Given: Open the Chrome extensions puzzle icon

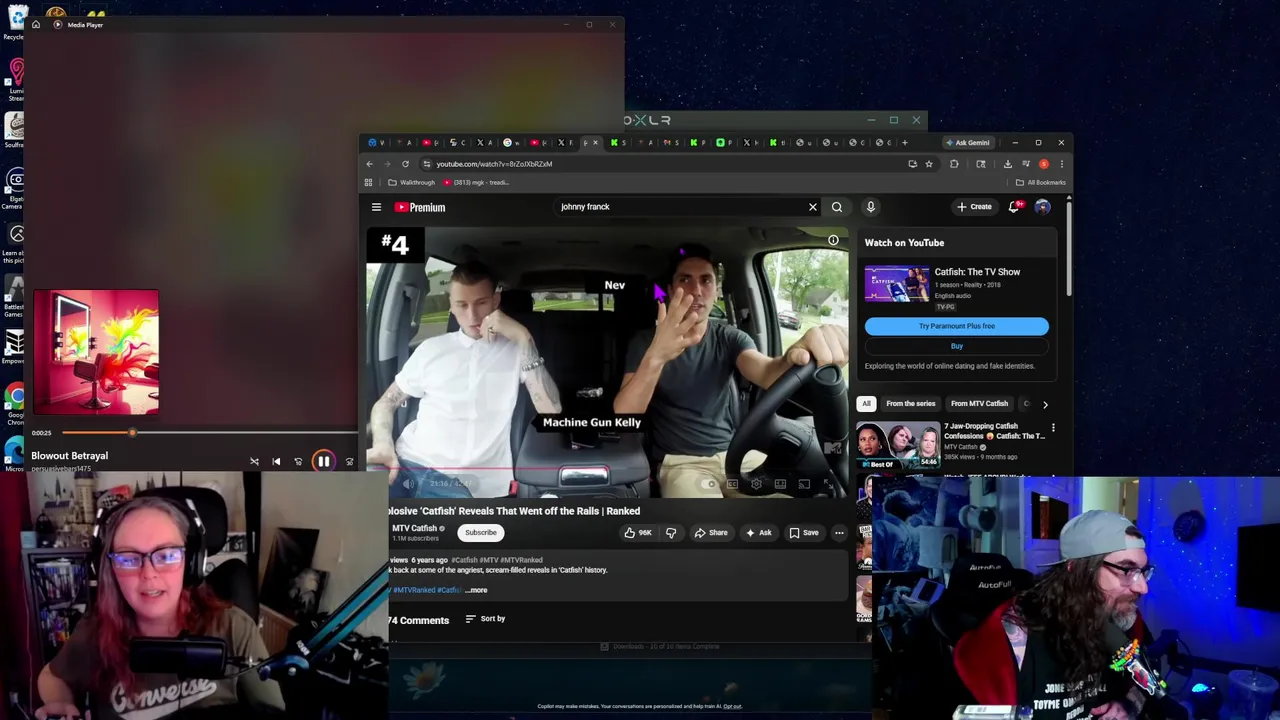Looking at the screenshot, I should 954,164.
